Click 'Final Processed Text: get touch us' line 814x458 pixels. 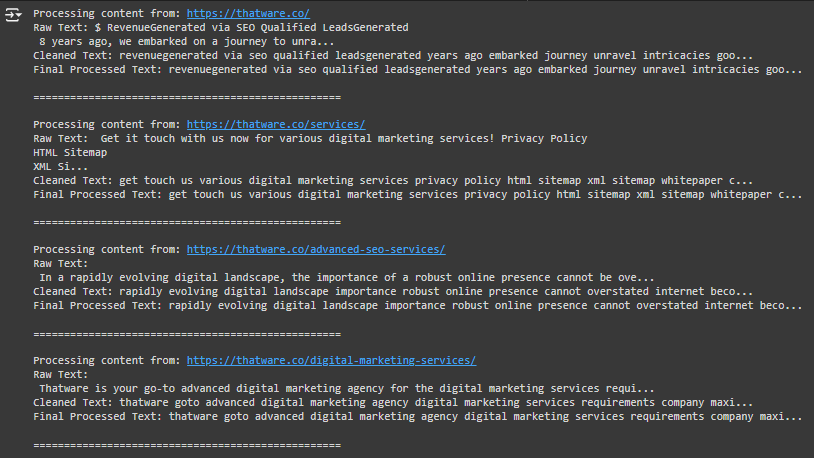click(417, 195)
